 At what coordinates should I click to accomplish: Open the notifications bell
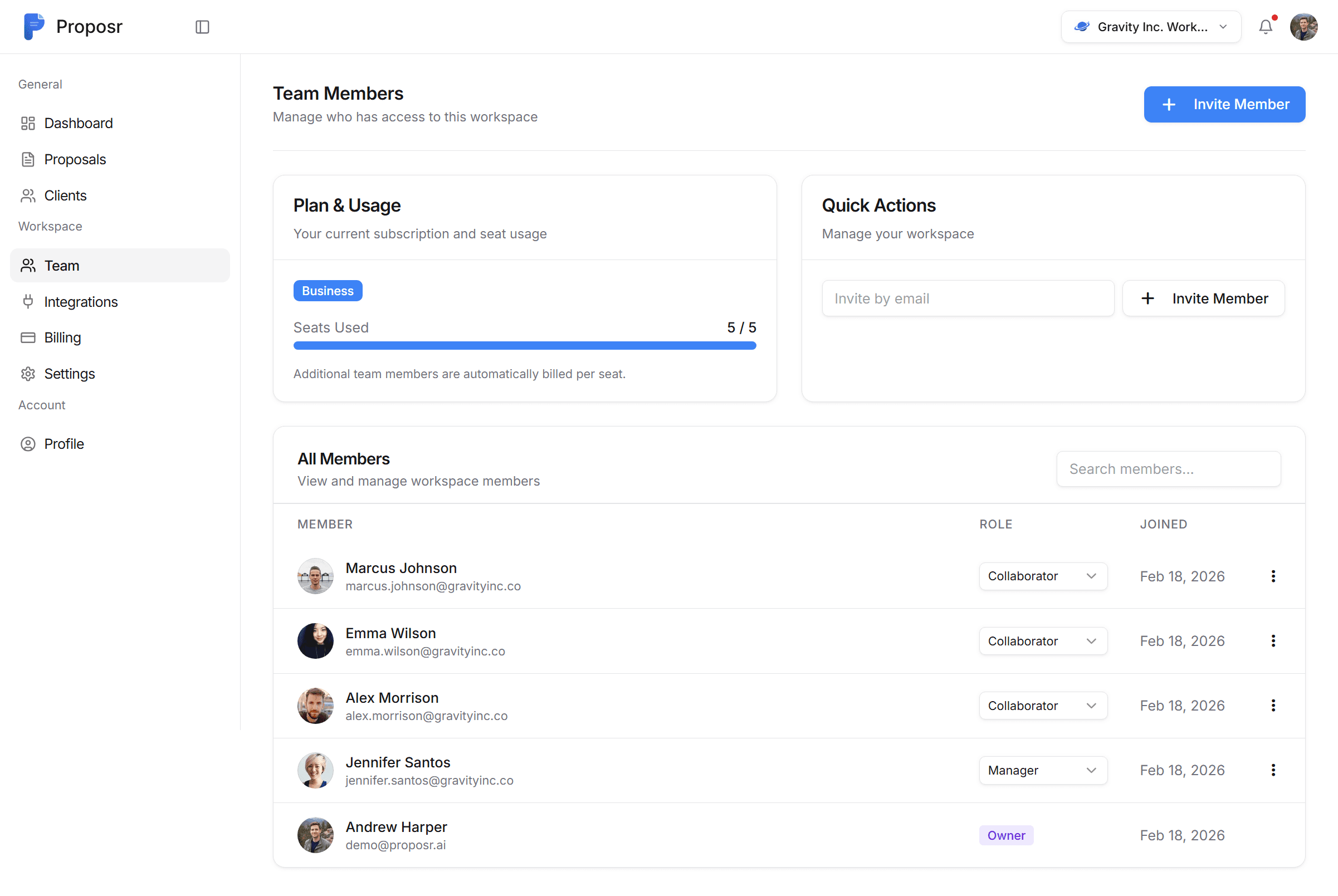1266,27
